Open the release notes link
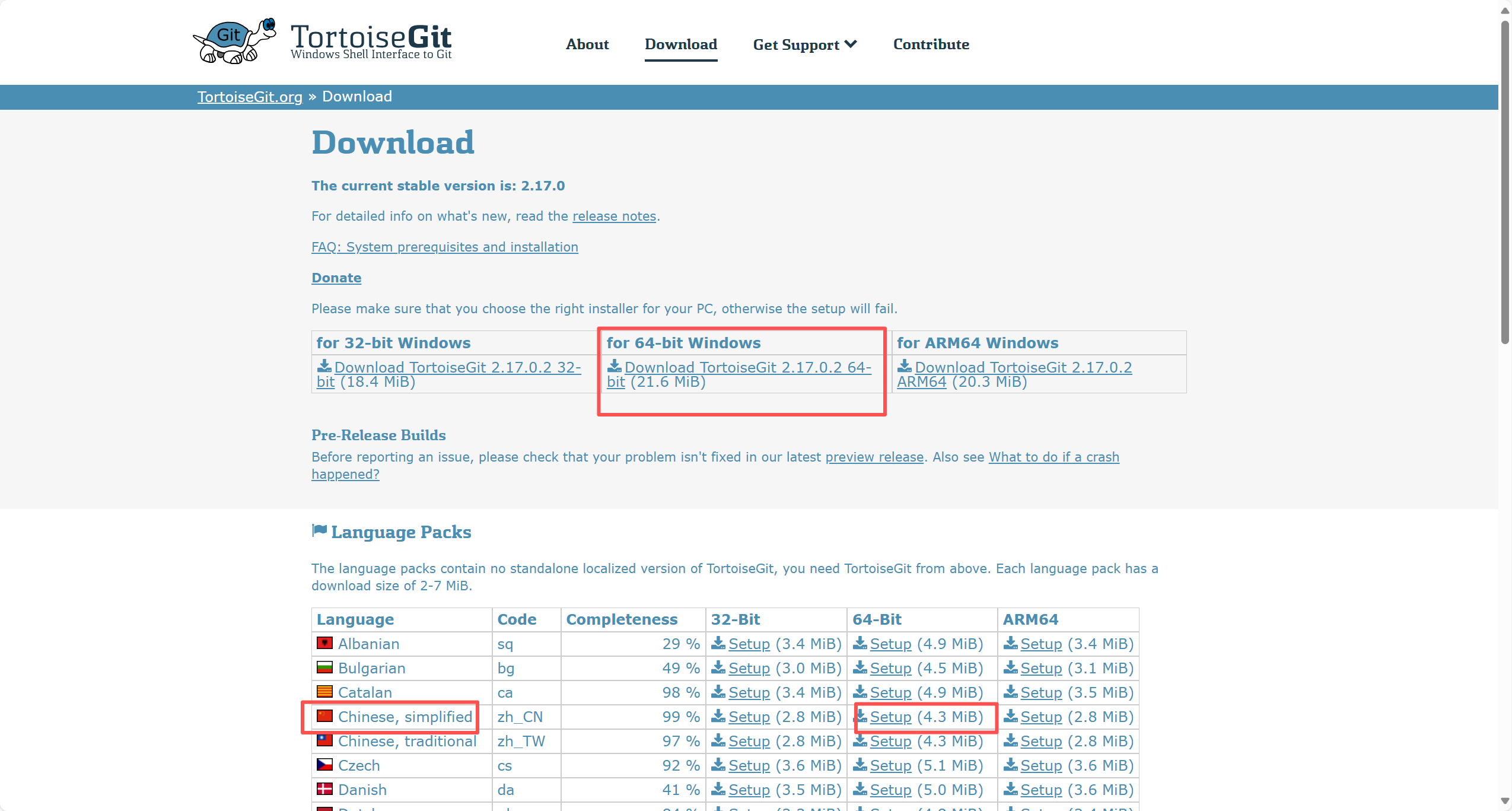Viewport: 1512px width, 811px height. [614, 217]
